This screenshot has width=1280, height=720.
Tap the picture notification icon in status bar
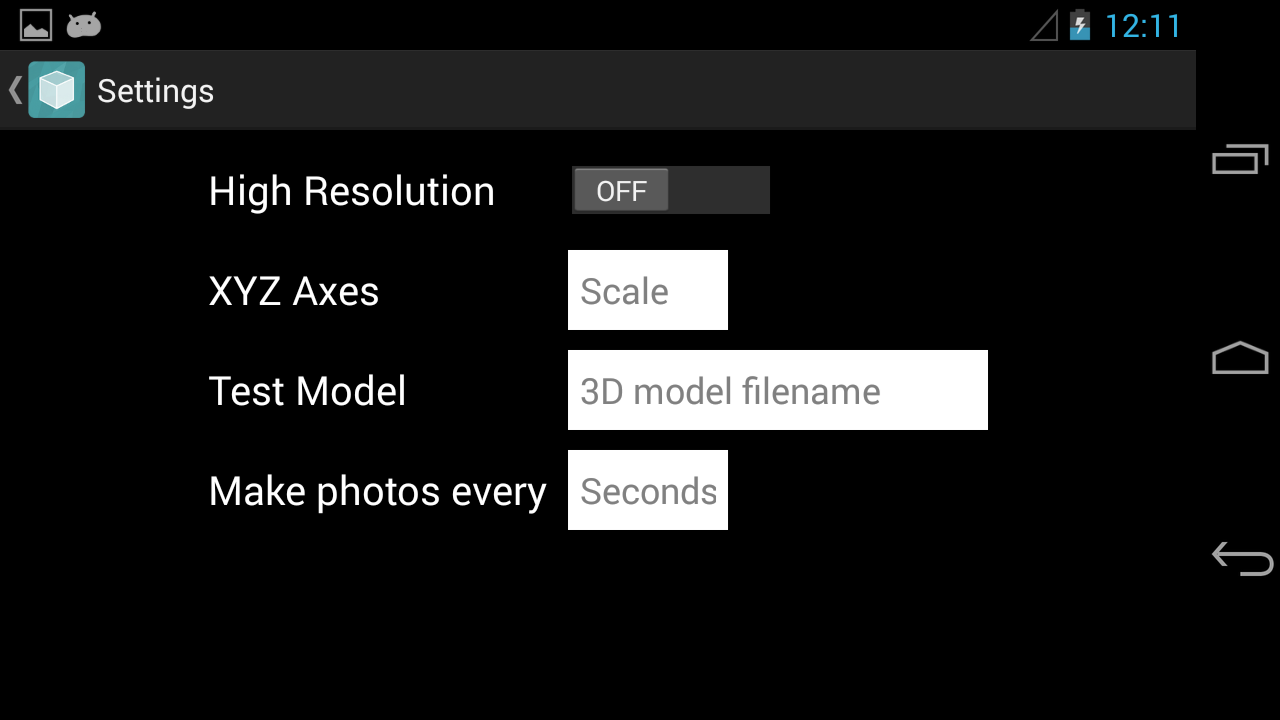36,25
